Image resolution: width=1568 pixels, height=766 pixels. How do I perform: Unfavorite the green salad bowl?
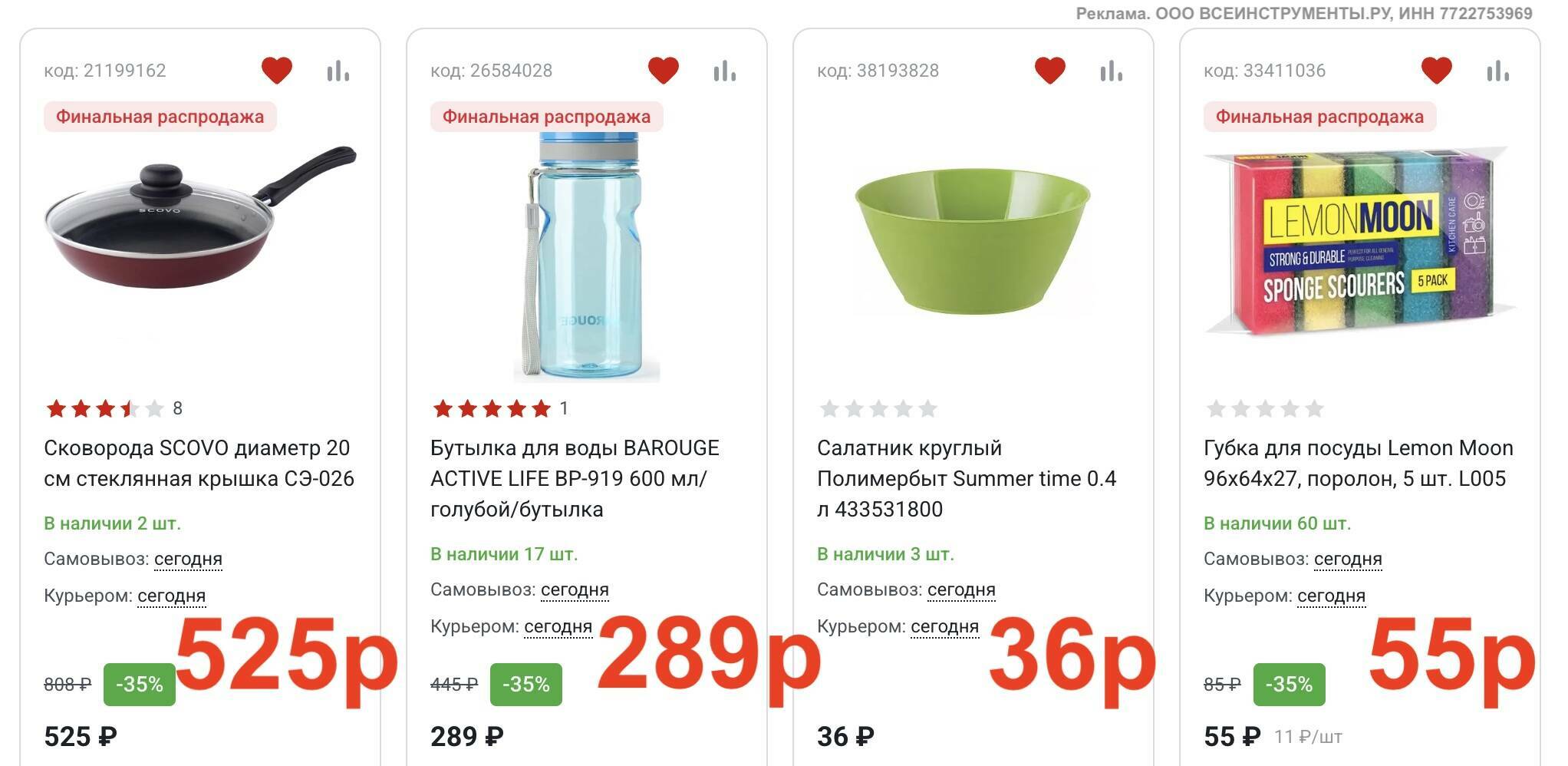[x=1050, y=71]
